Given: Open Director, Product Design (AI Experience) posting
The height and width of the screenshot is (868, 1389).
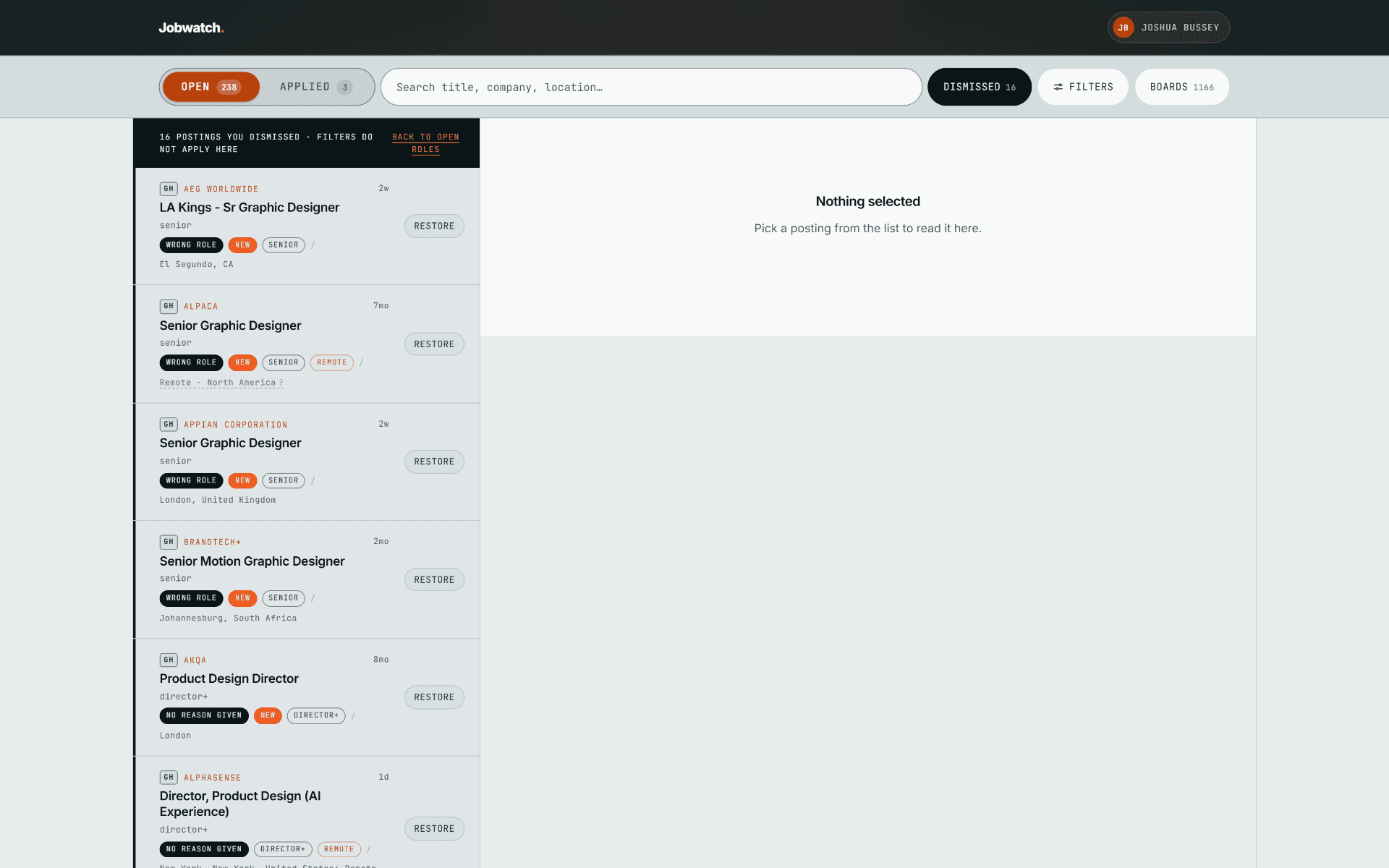Looking at the screenshot, I should 240,804.
